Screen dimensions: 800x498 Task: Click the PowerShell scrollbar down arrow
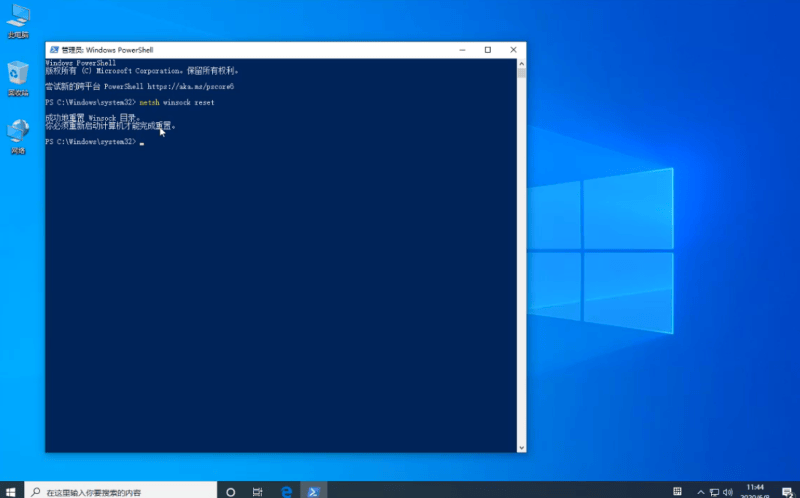[x=521, y=446]
